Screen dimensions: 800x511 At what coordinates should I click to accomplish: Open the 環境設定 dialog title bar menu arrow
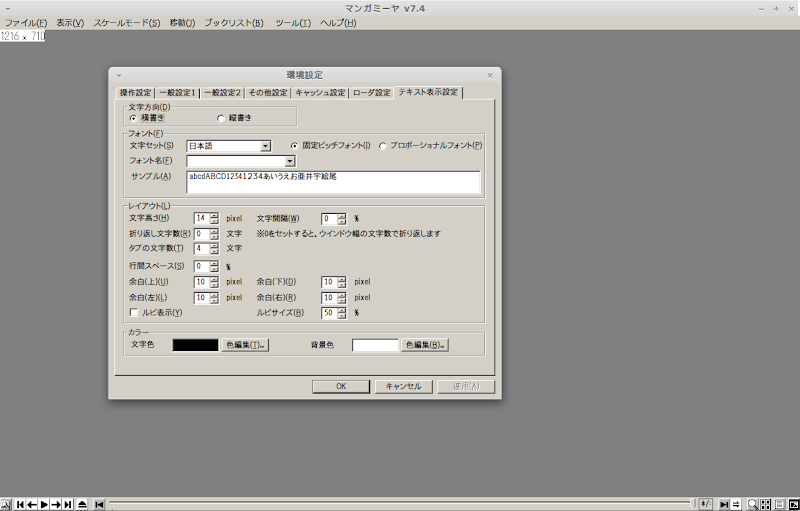point(119,75)
